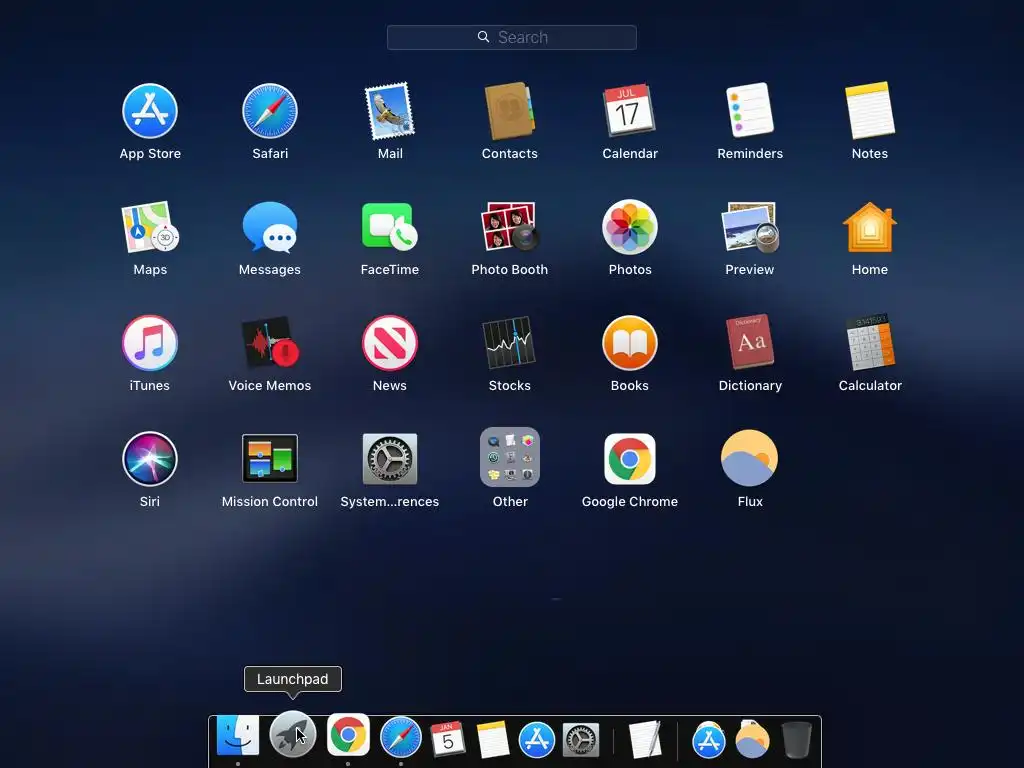This screenshot has width=1024, height=768.
Task: Open Calendar showing JUL 17 in Launchpad
Action: 630,111
